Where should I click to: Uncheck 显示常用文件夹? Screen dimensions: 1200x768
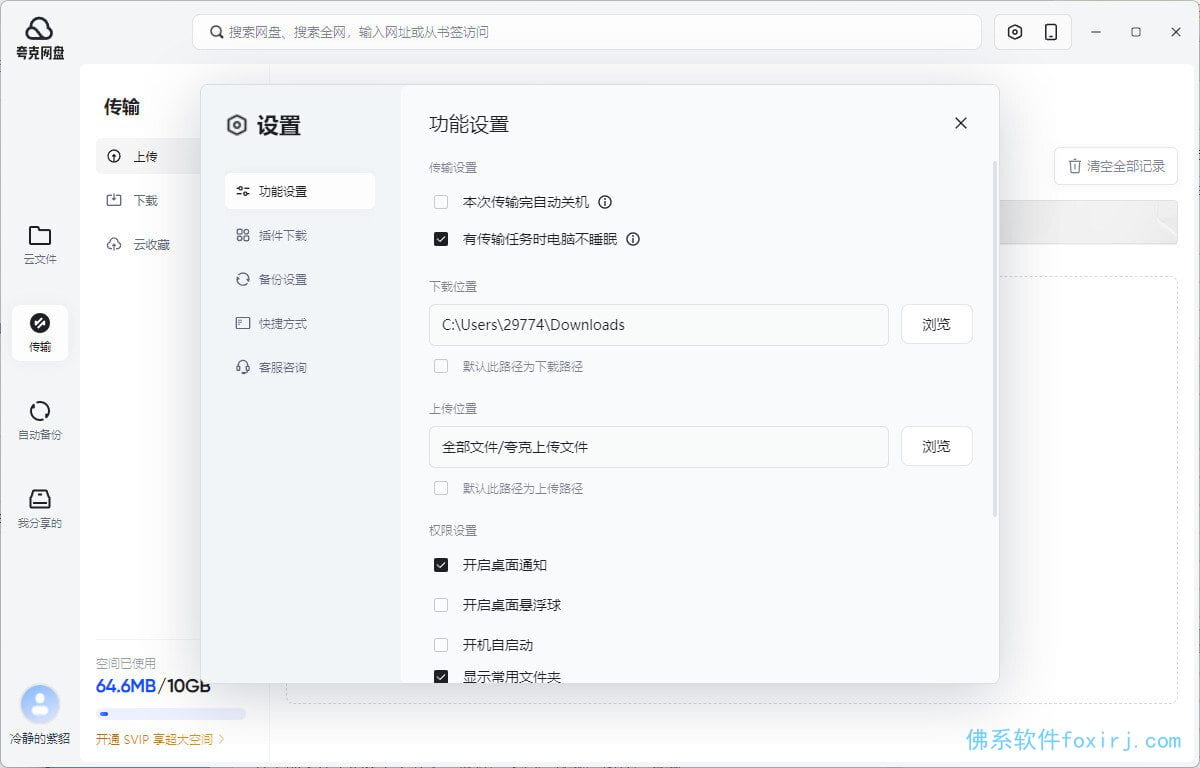coord(441,677)
